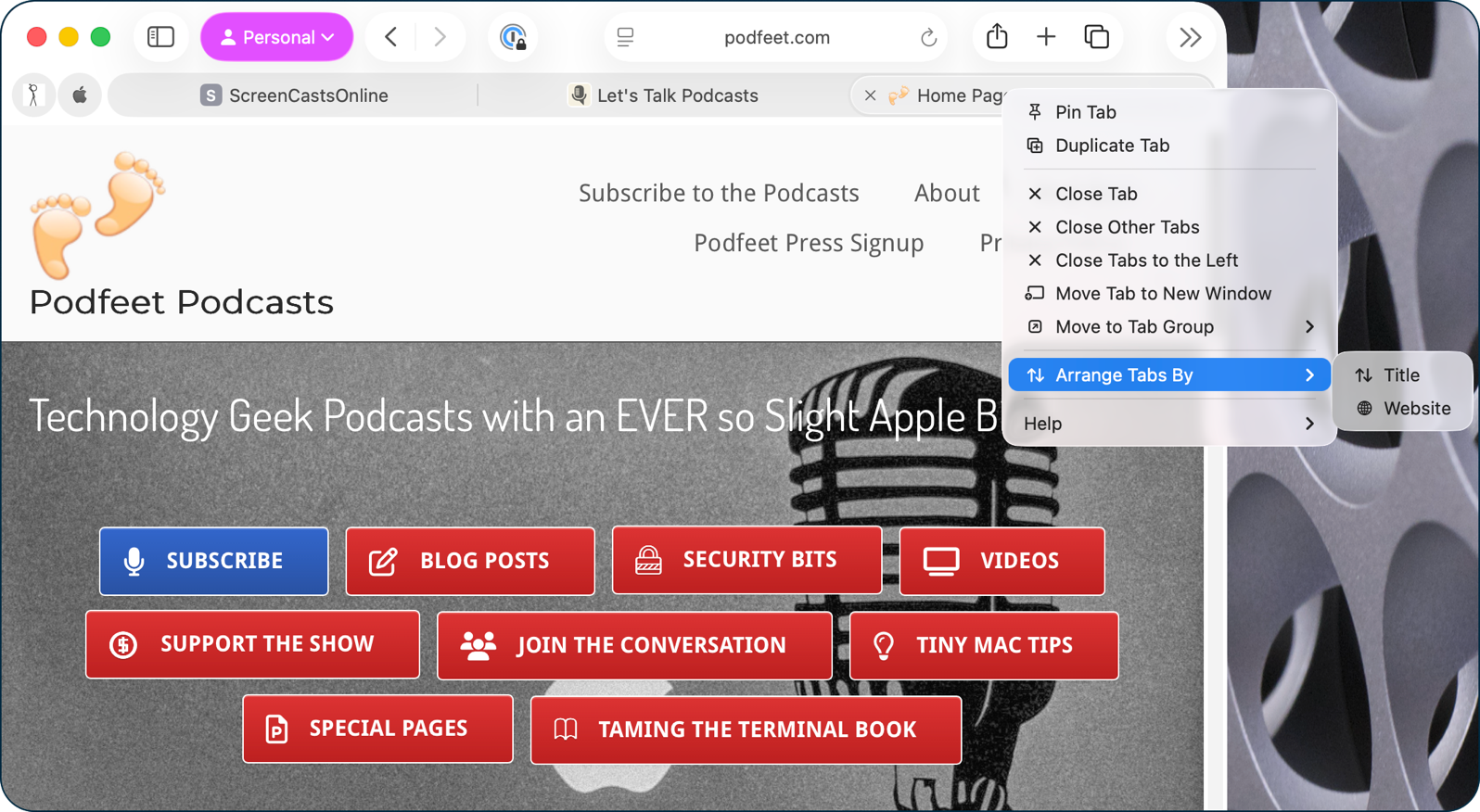Click the VIDEOS button
Image resolution: width=1480 pixels, height=812 pixels.
(1002, 561)
